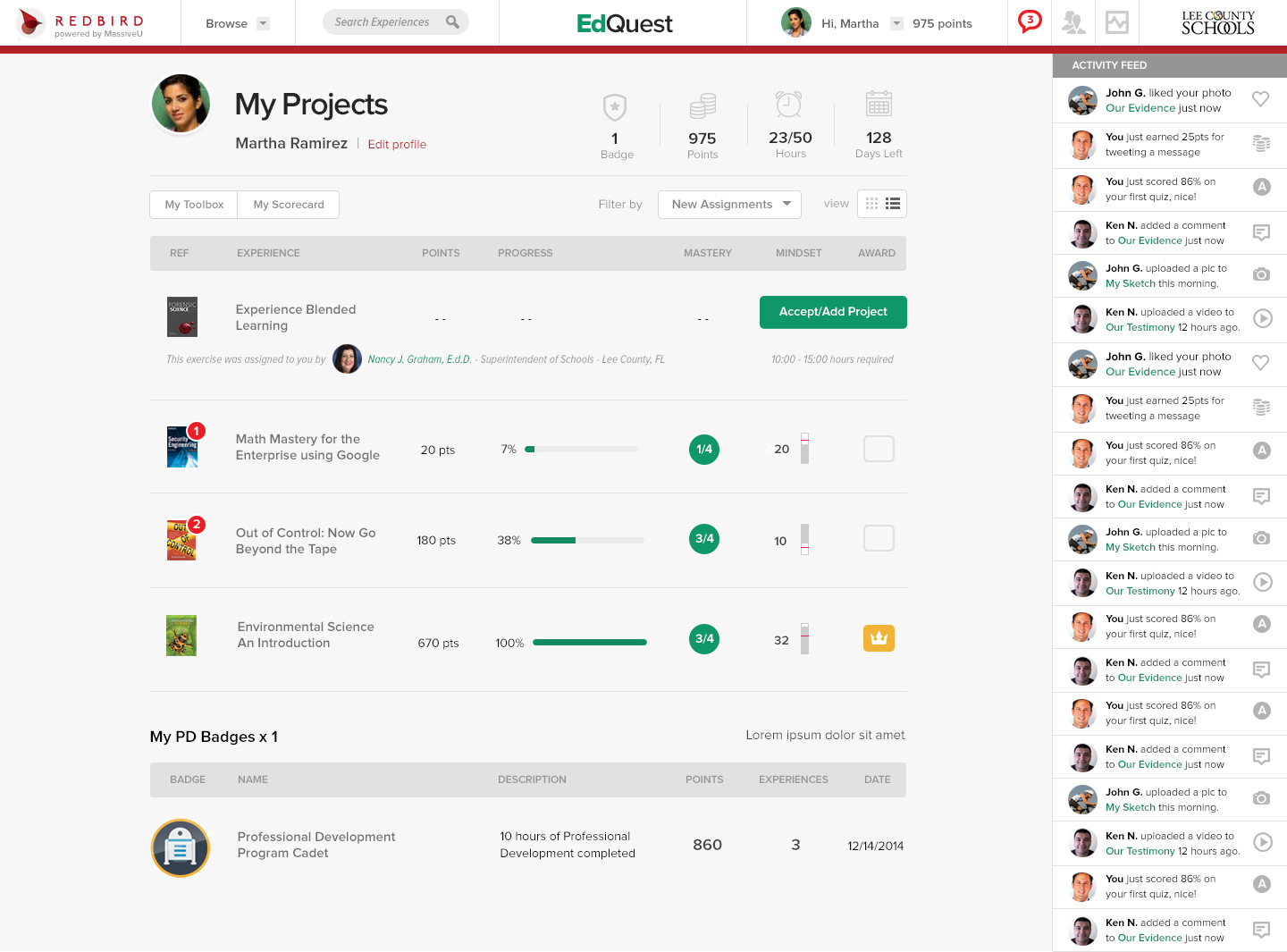
Task: Click Math Mastery mindset level indicator
Action: point(804,449)
